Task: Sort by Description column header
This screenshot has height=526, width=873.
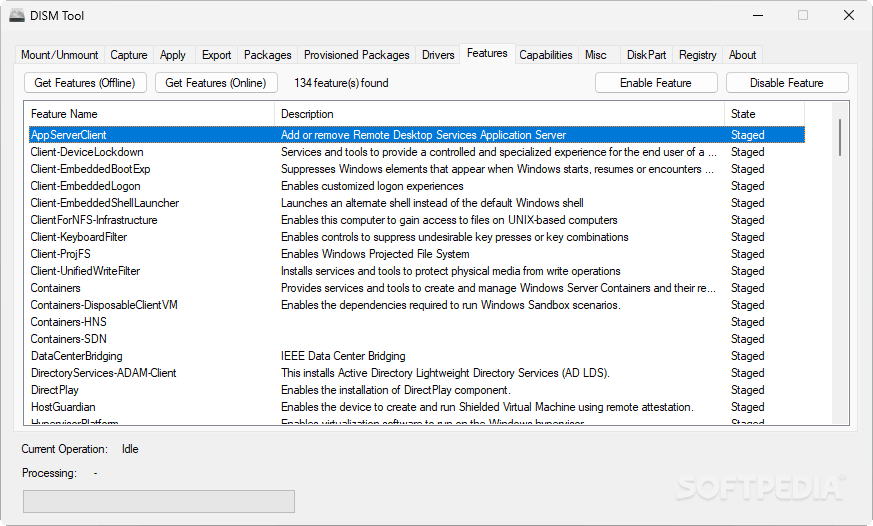Action: click(x=499, y=114)
